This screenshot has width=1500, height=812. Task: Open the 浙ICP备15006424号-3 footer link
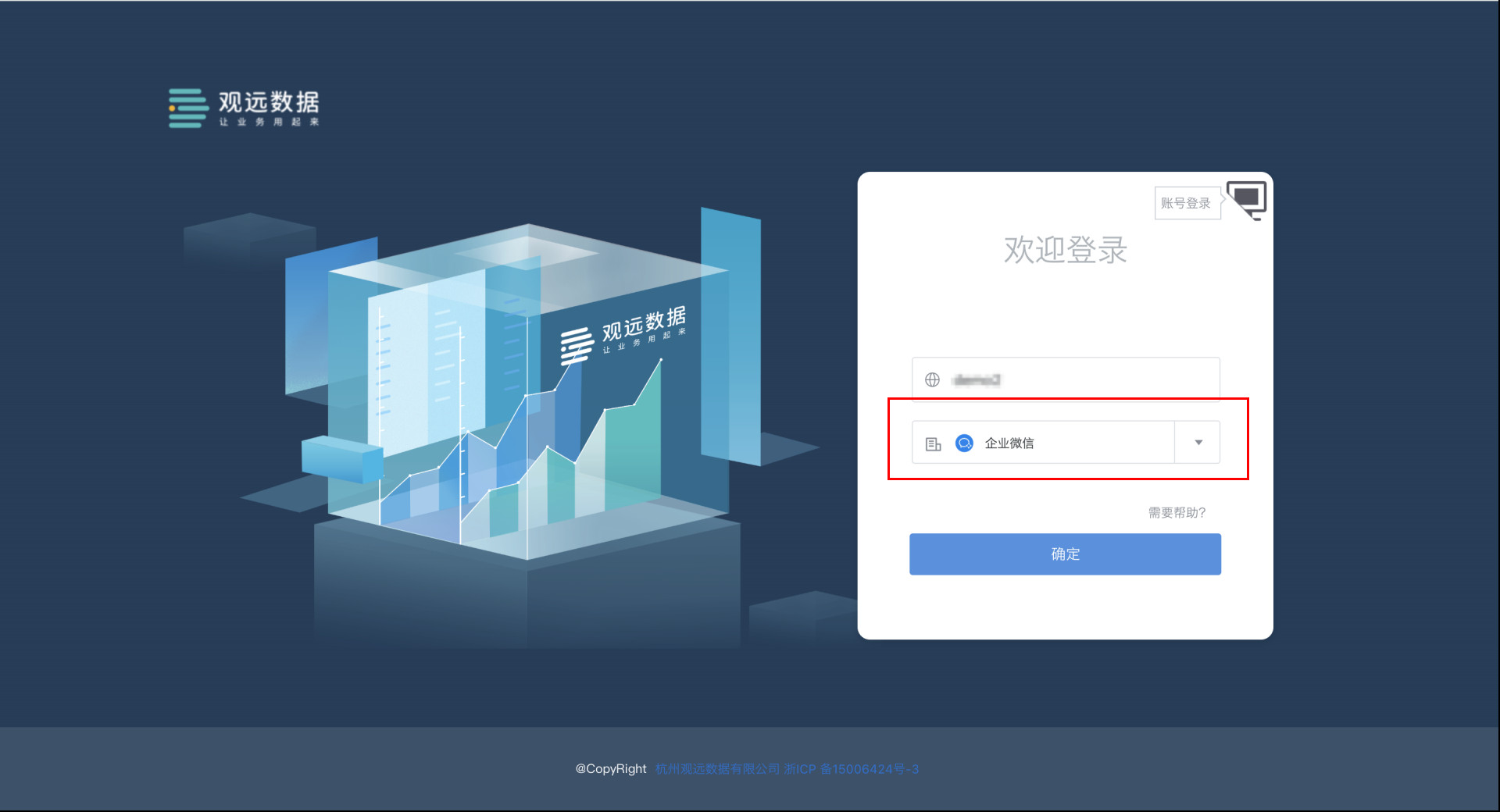click(852, 769)
